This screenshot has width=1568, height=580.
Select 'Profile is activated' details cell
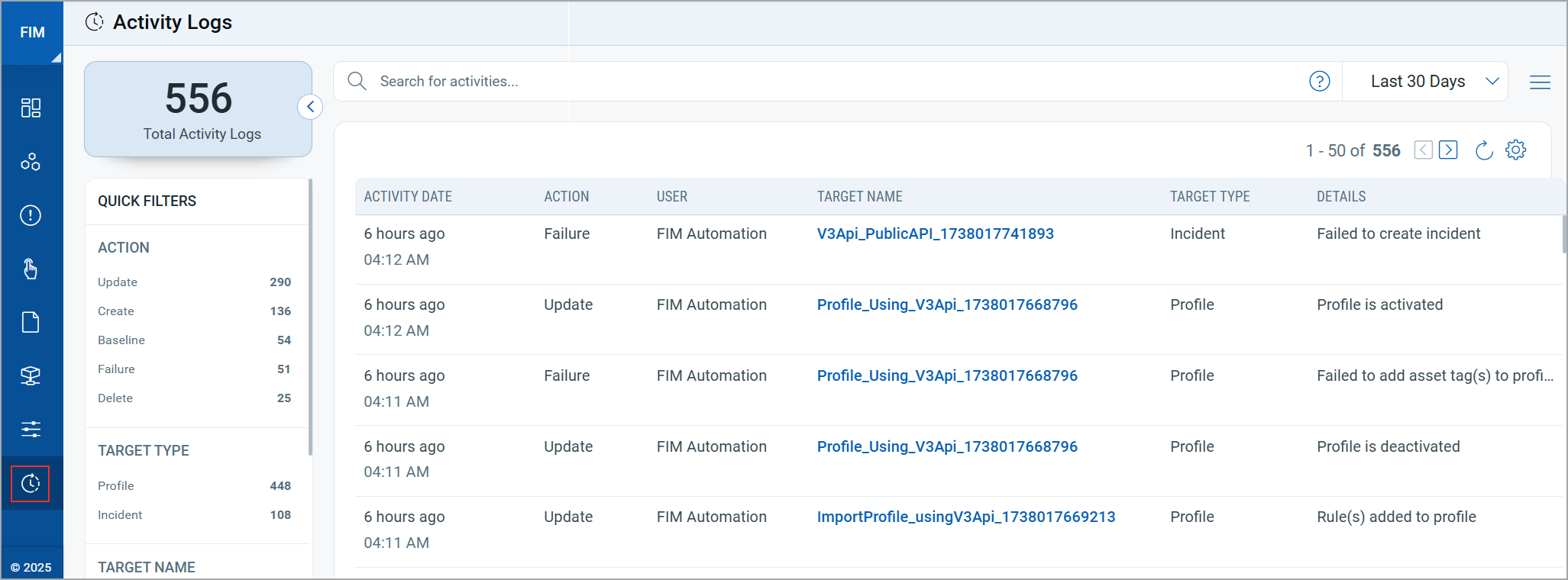point(1379,304)
